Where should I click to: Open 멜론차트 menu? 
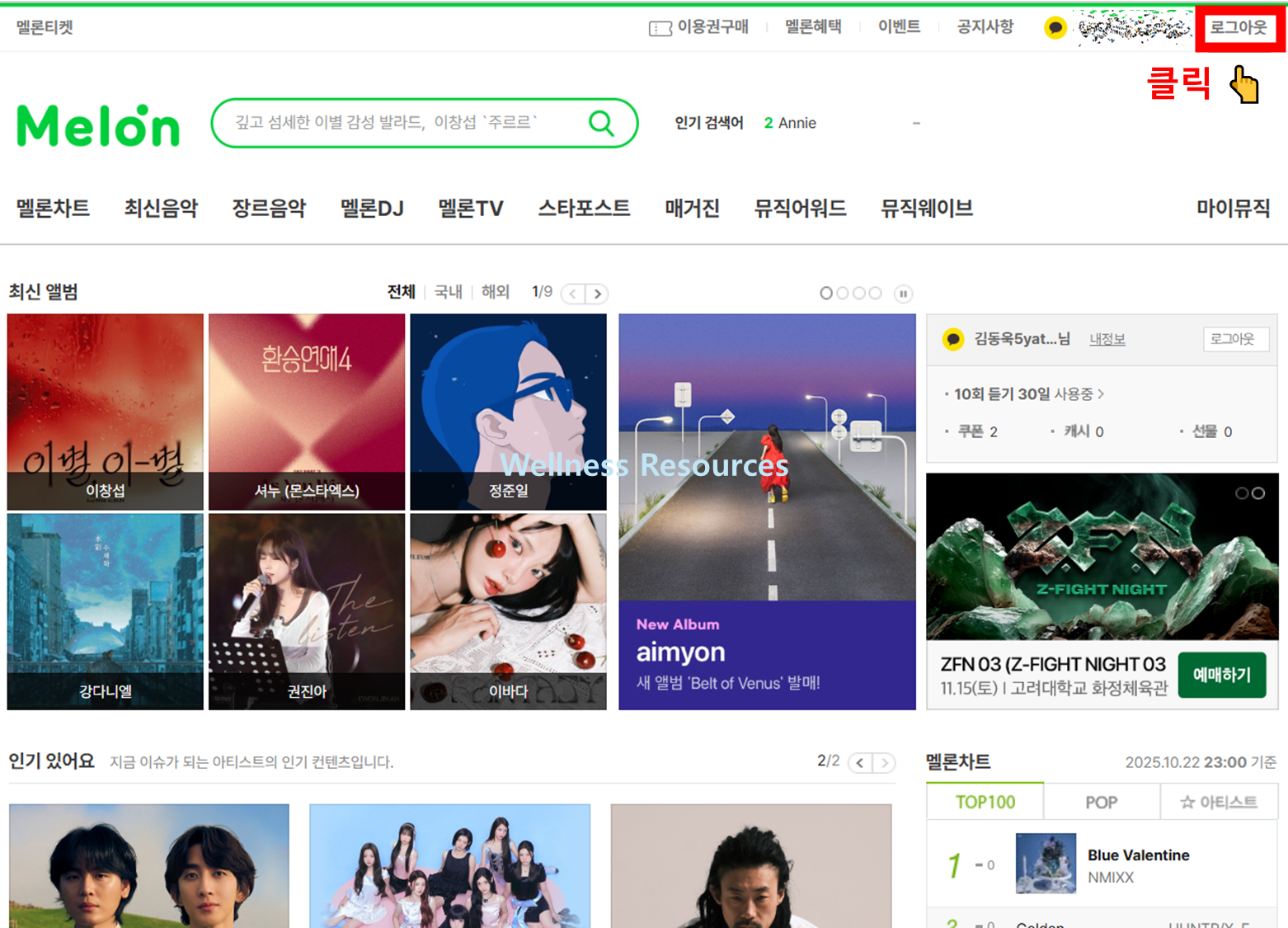click(x=53, y=209)
